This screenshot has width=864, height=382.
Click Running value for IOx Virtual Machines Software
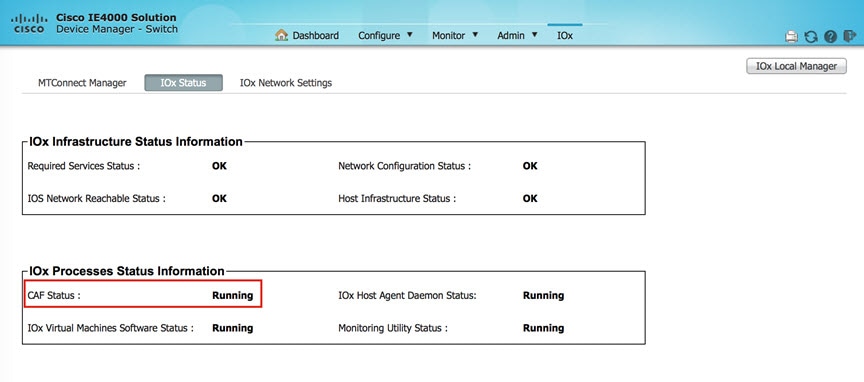[233, 328]
